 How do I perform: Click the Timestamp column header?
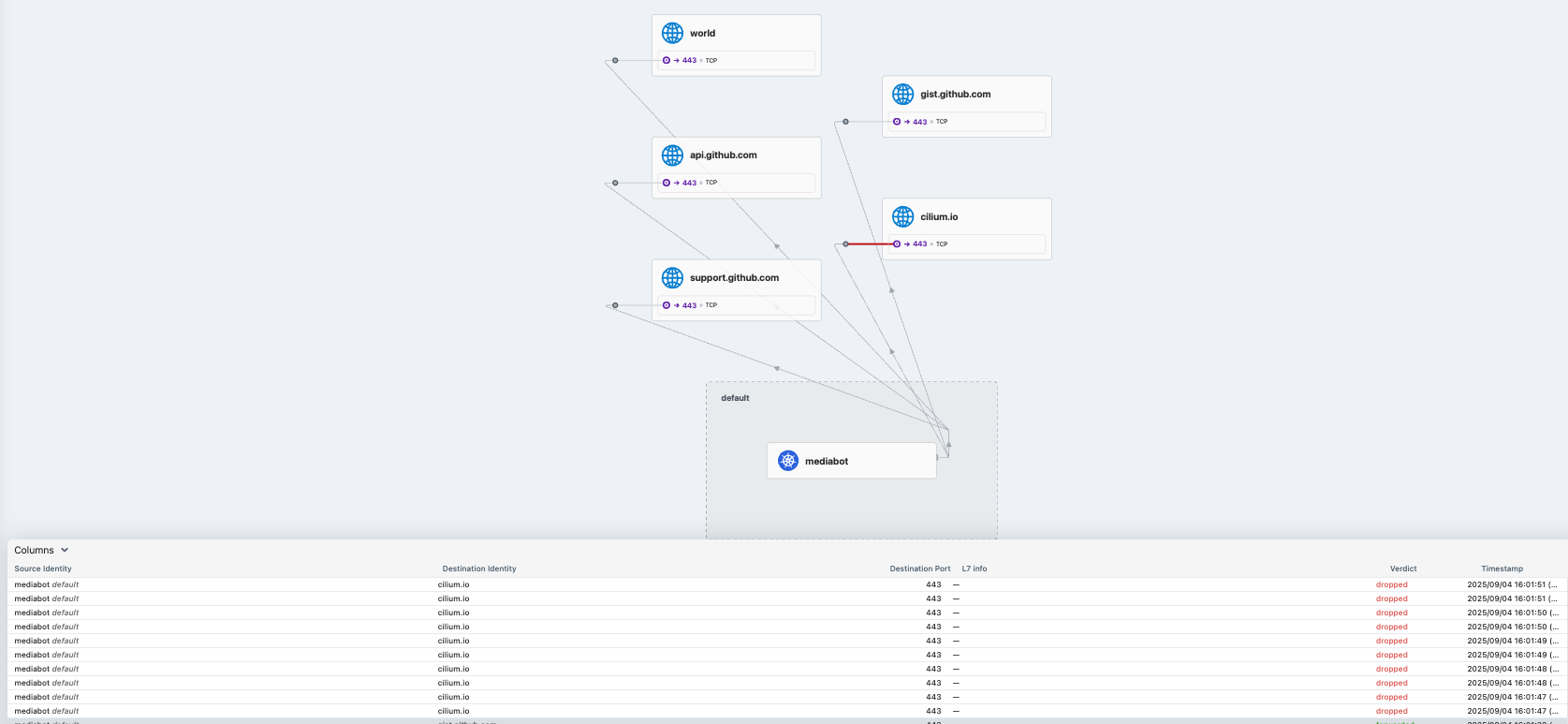1502,569
